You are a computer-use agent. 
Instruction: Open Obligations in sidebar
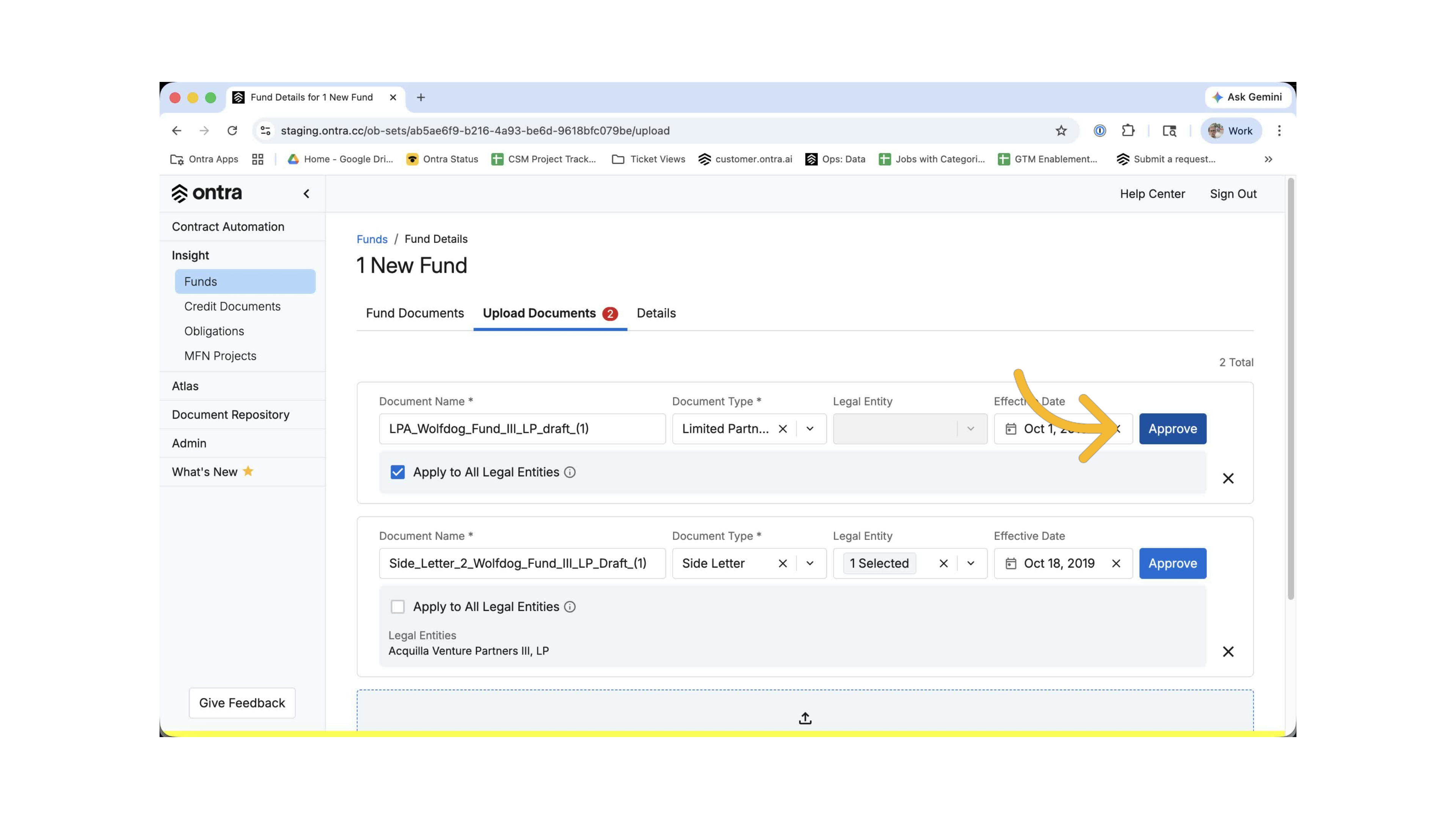213,331
